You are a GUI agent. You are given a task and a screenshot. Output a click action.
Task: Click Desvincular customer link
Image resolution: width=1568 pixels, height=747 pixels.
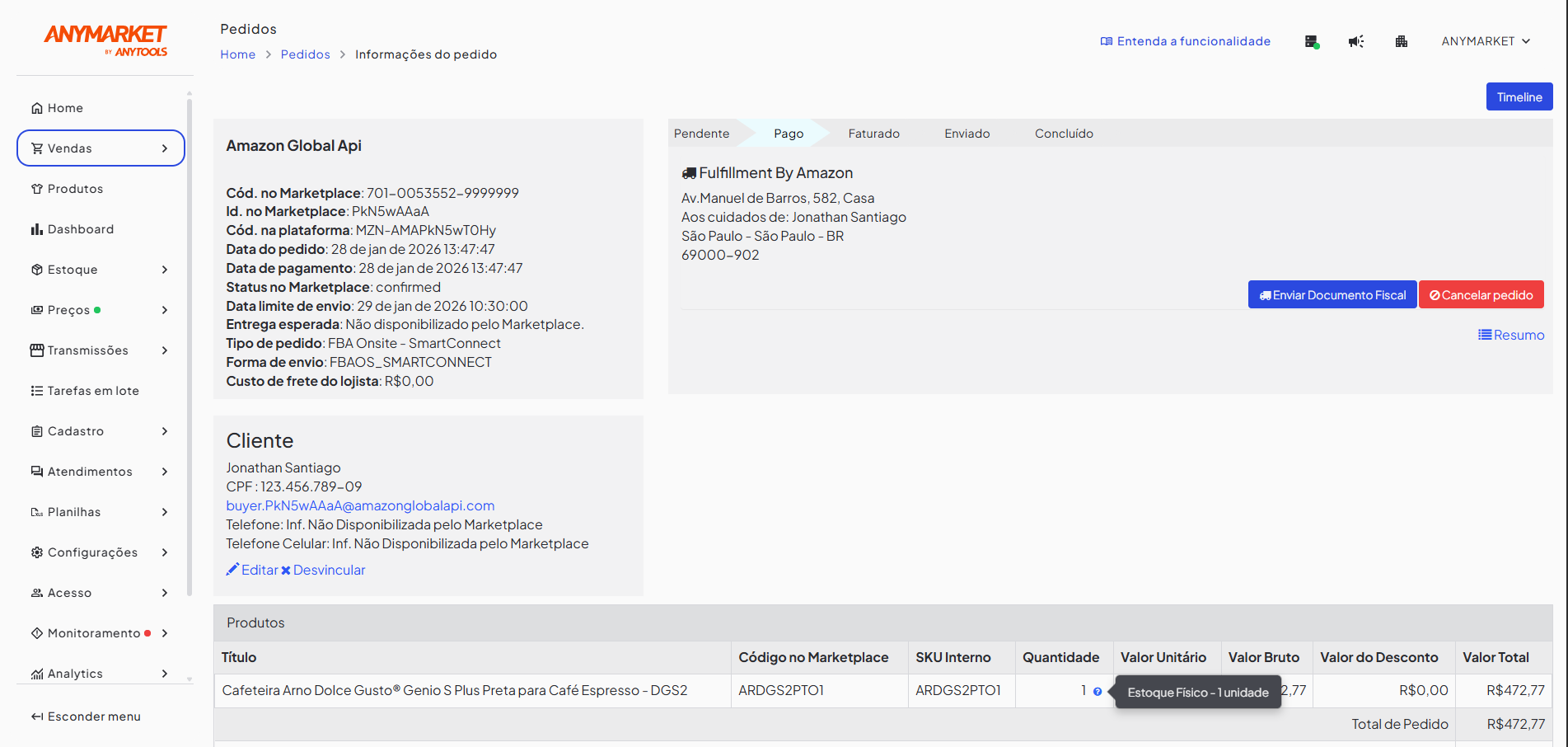click(323, 570)
